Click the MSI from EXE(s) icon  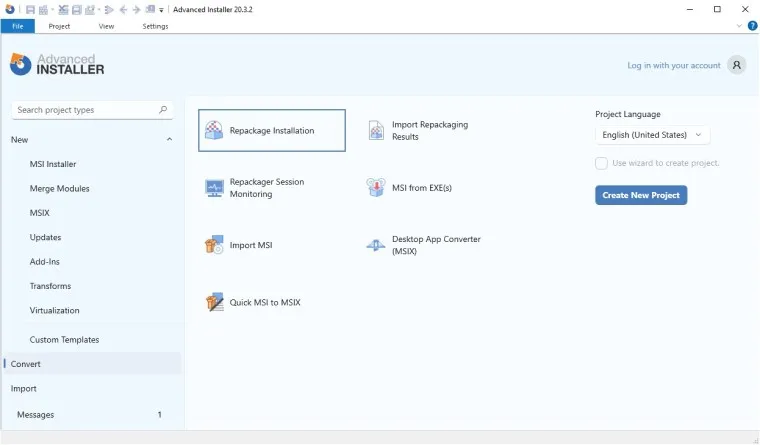click(x=376, y=188)
